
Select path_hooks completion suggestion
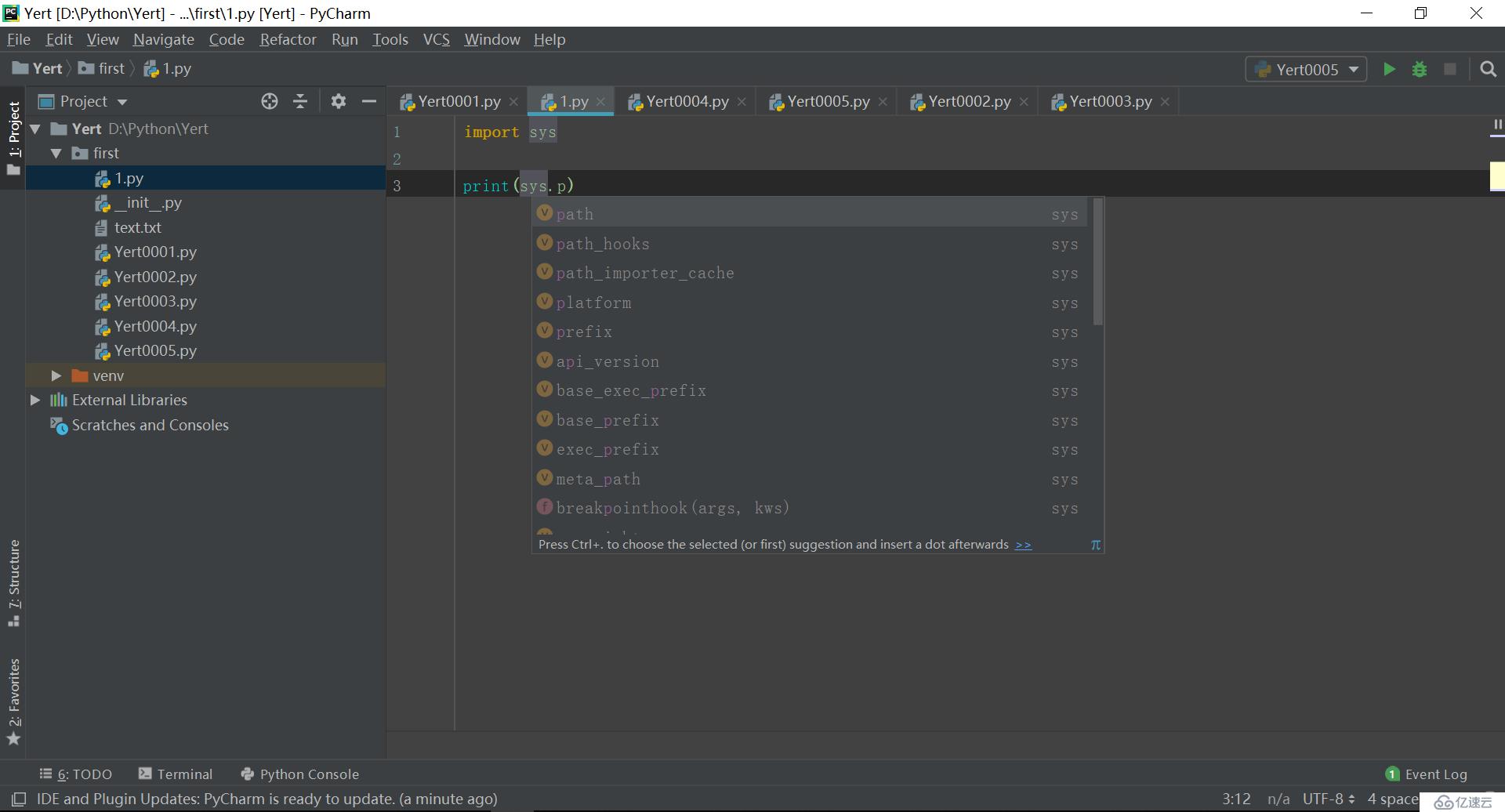point(809,244)
